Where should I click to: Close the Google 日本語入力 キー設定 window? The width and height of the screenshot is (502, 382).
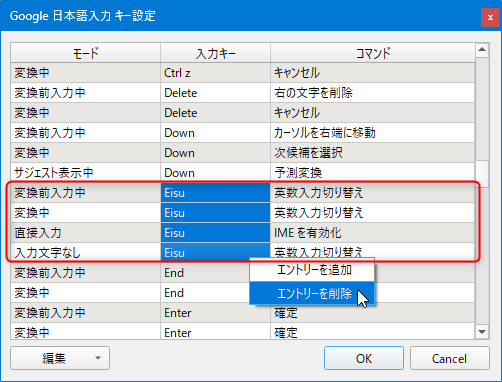point(490,17)
